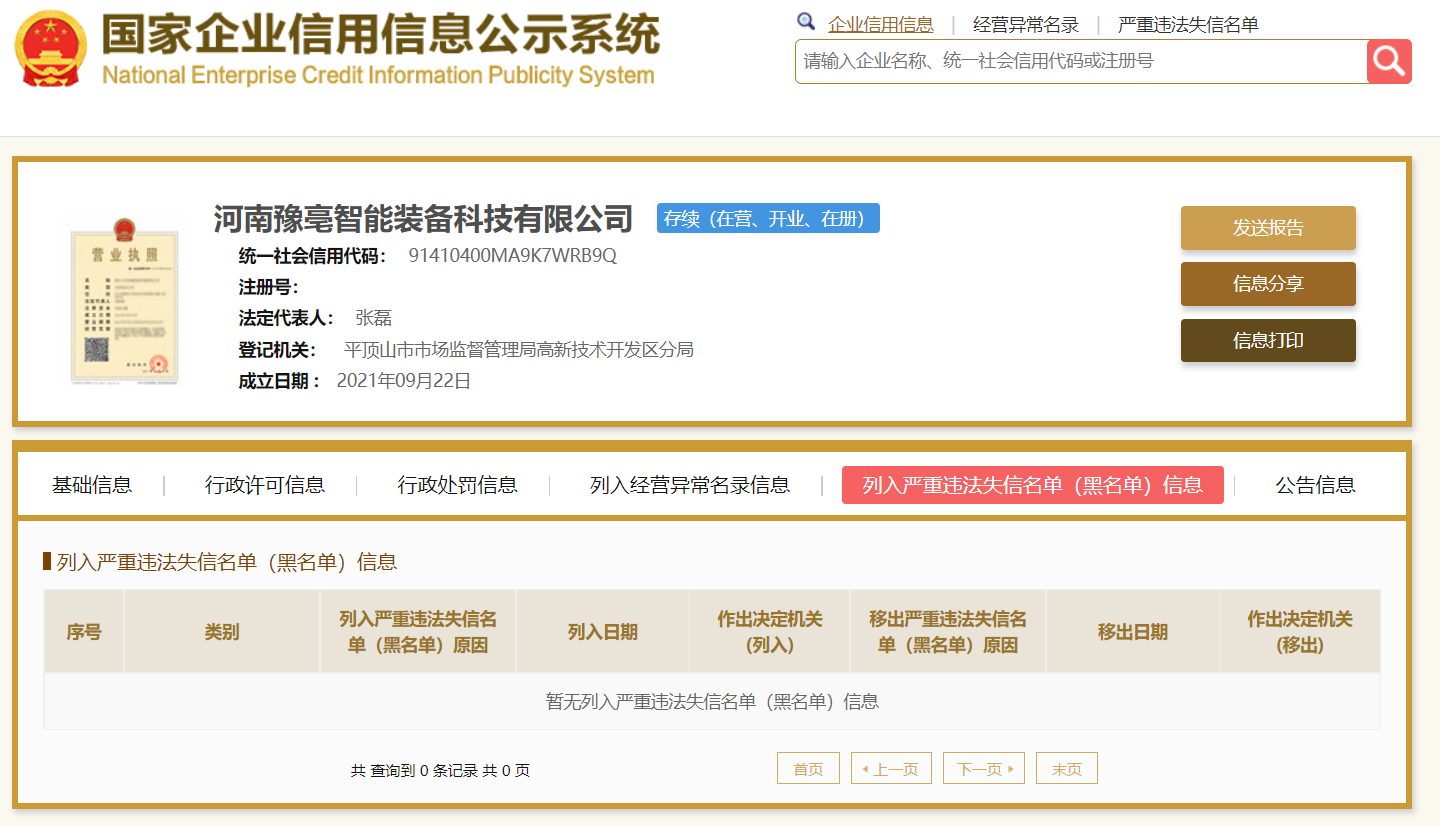Click legal representative name 张磊
Viewport: 1440px width, 826px height.
point(374,318)
